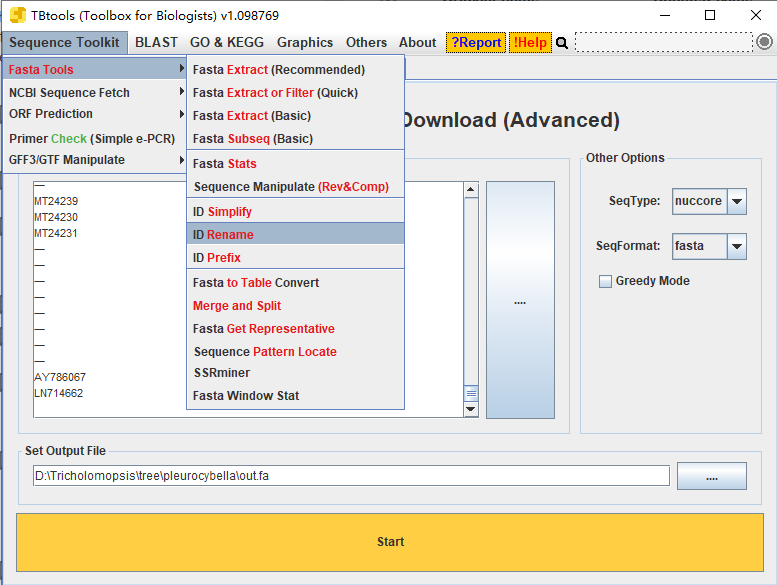Open the SeqType nuccore dropdown
777x585 pixels.
point(736,201)
